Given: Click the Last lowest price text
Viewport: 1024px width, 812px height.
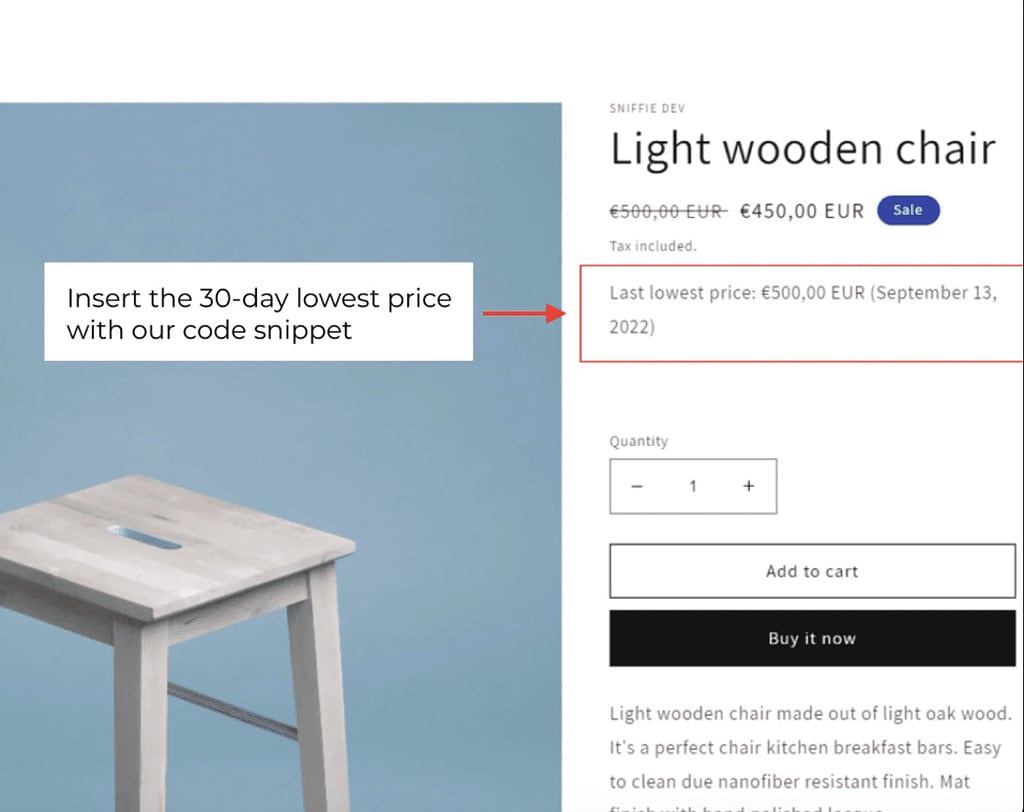Looking at the screenshot, I should click(x=803, y=310).
